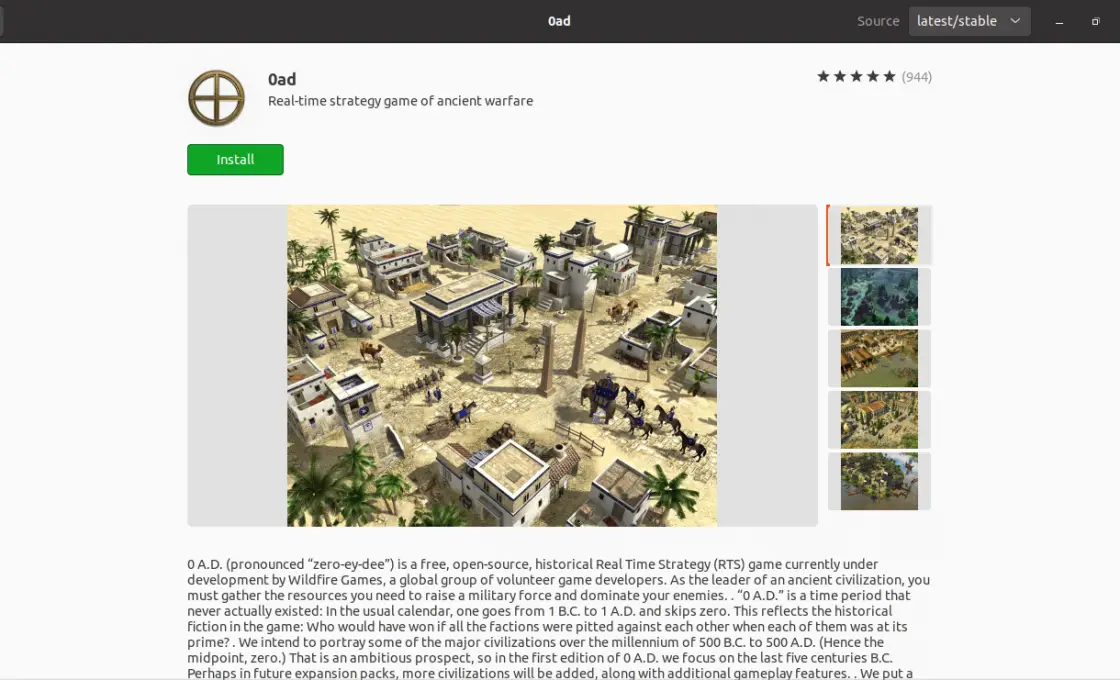1120x680 pixels.
Task: Open the latest/stable source dropdown
Action: point(969,21)
